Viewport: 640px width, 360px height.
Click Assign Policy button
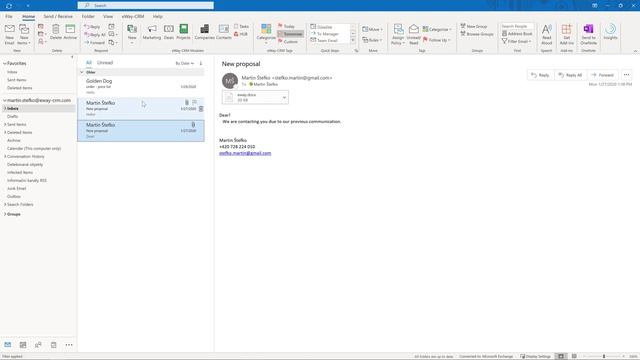coord(398,34)
